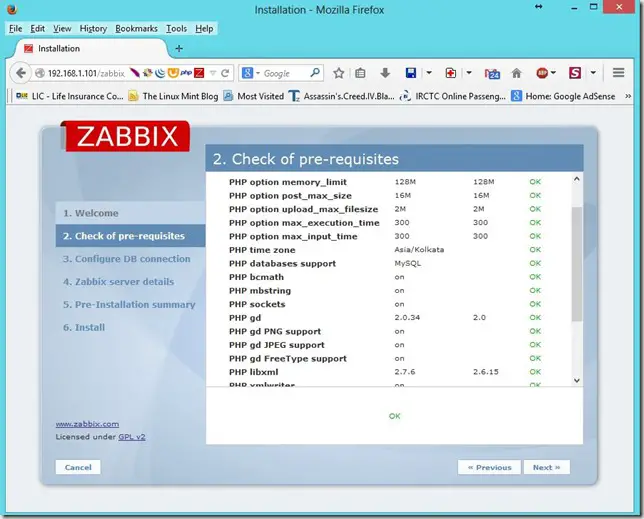644x519 pixels.
Task: Click 'PHP gd FreeType support' row label
Action: click(x=288, y=358)
